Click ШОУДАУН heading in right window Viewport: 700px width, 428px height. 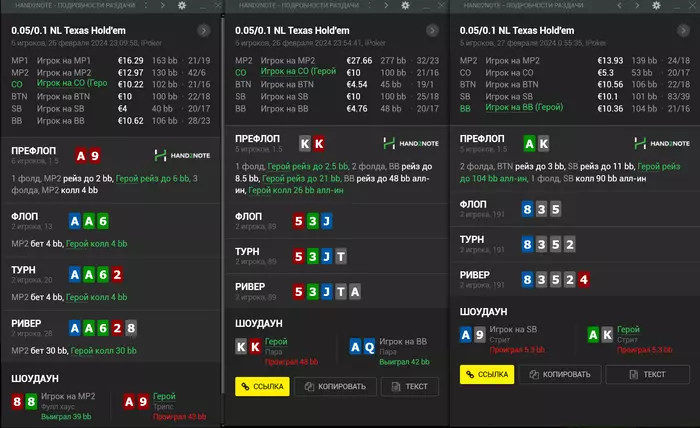pyautogui.click(x=483, y=312)
